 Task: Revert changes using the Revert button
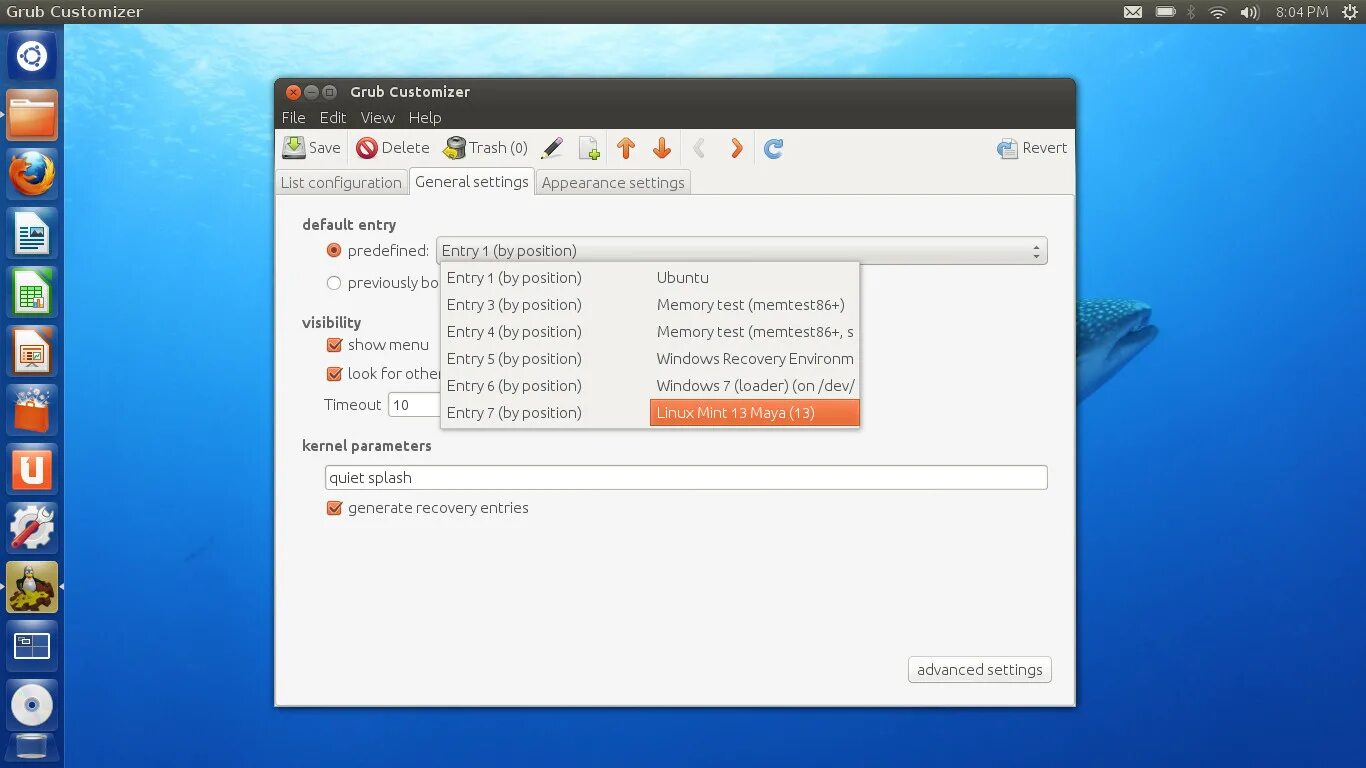[1032, 148]
